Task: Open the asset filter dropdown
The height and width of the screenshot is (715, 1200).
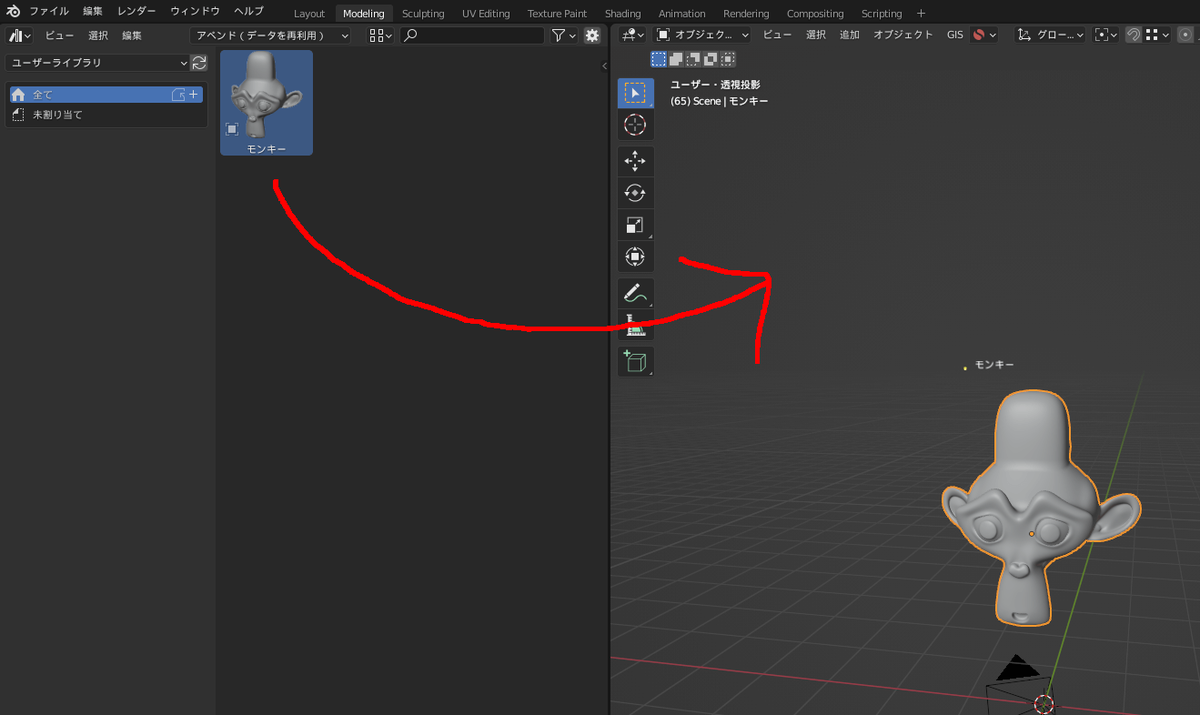Action: click(x=564, y=35)
